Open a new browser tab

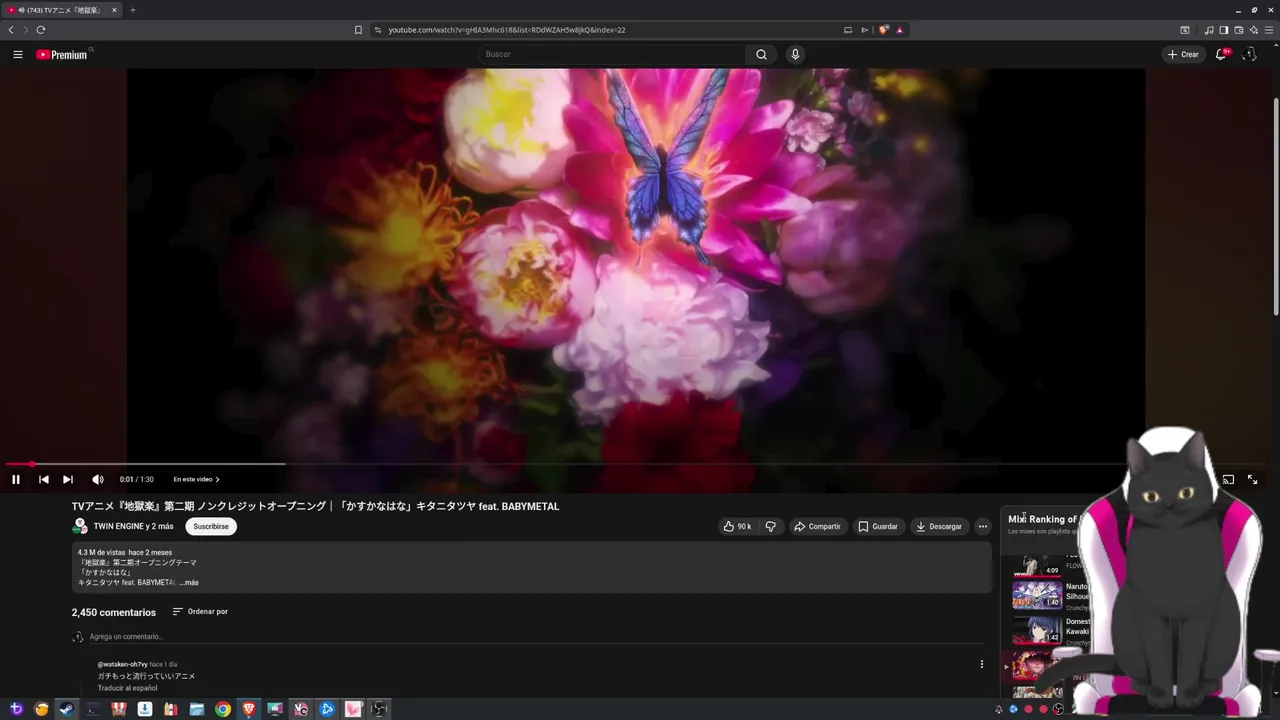coord(132,10)
